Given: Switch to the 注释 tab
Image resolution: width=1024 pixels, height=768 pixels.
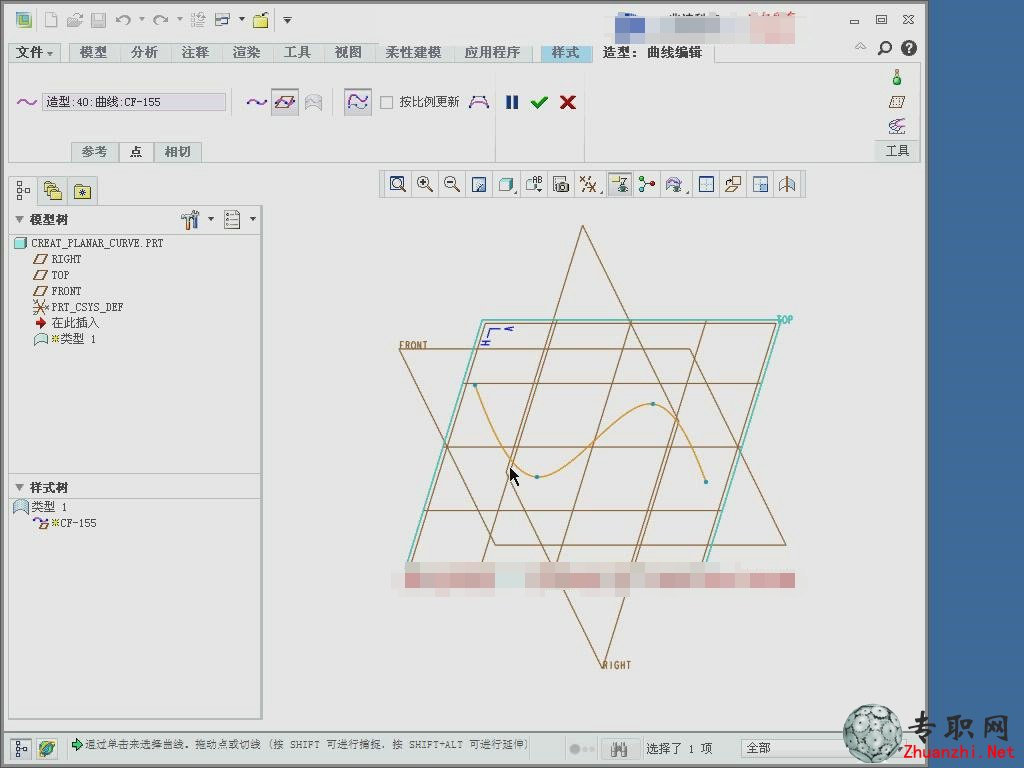Looking at the screenshot, I should coord(195,52).
